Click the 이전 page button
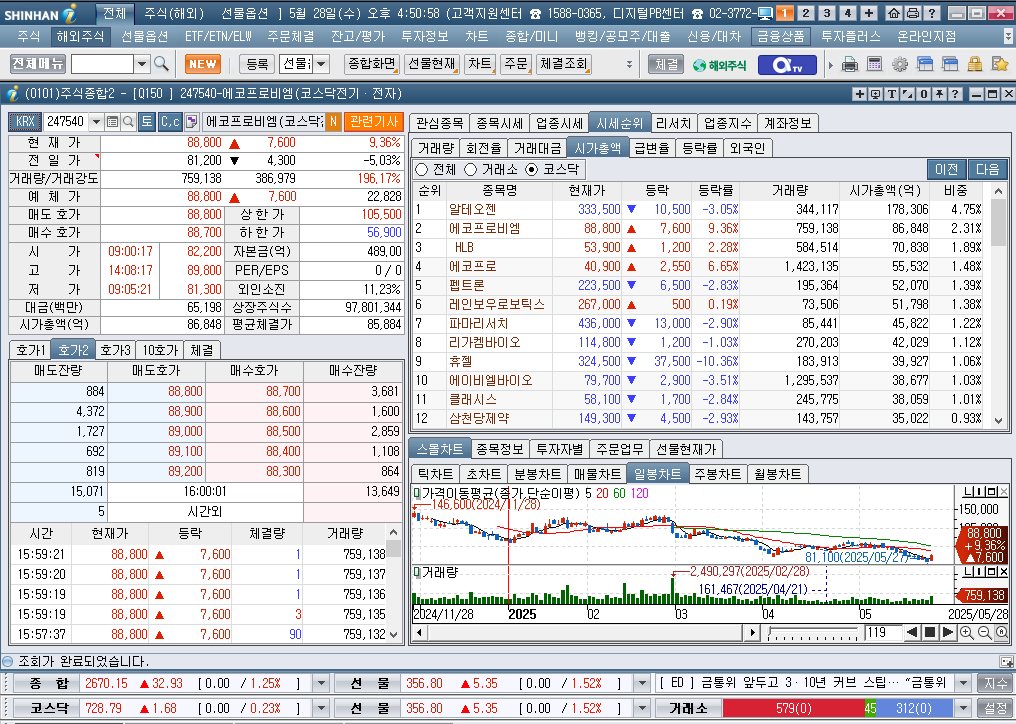 pyautogui.click(x=946, y=169)
